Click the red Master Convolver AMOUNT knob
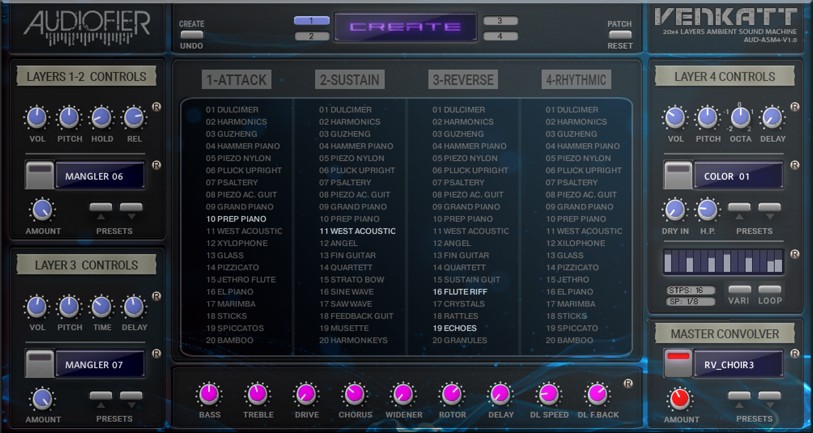Viewport: 813px width, 433px height. click(680, 399)
